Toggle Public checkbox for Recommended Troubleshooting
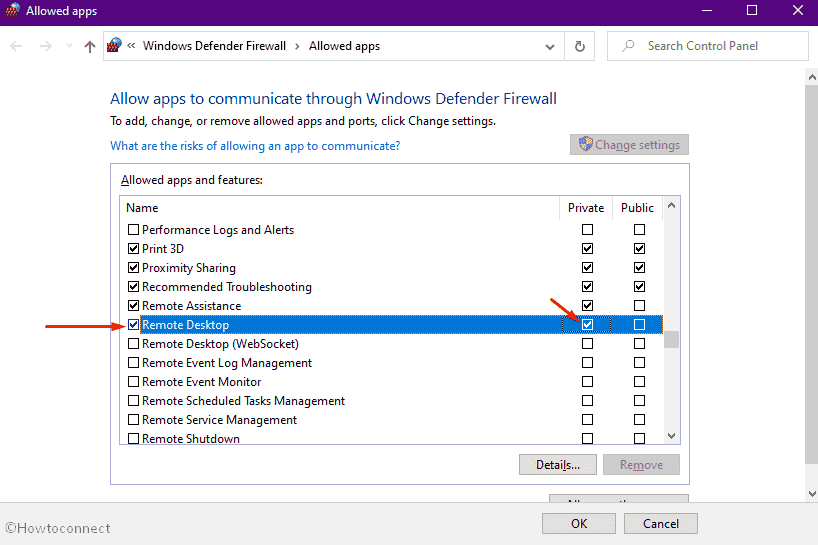The width and height of the screenshot is (818, 545). pyautogui.click(x=639, y=286)
